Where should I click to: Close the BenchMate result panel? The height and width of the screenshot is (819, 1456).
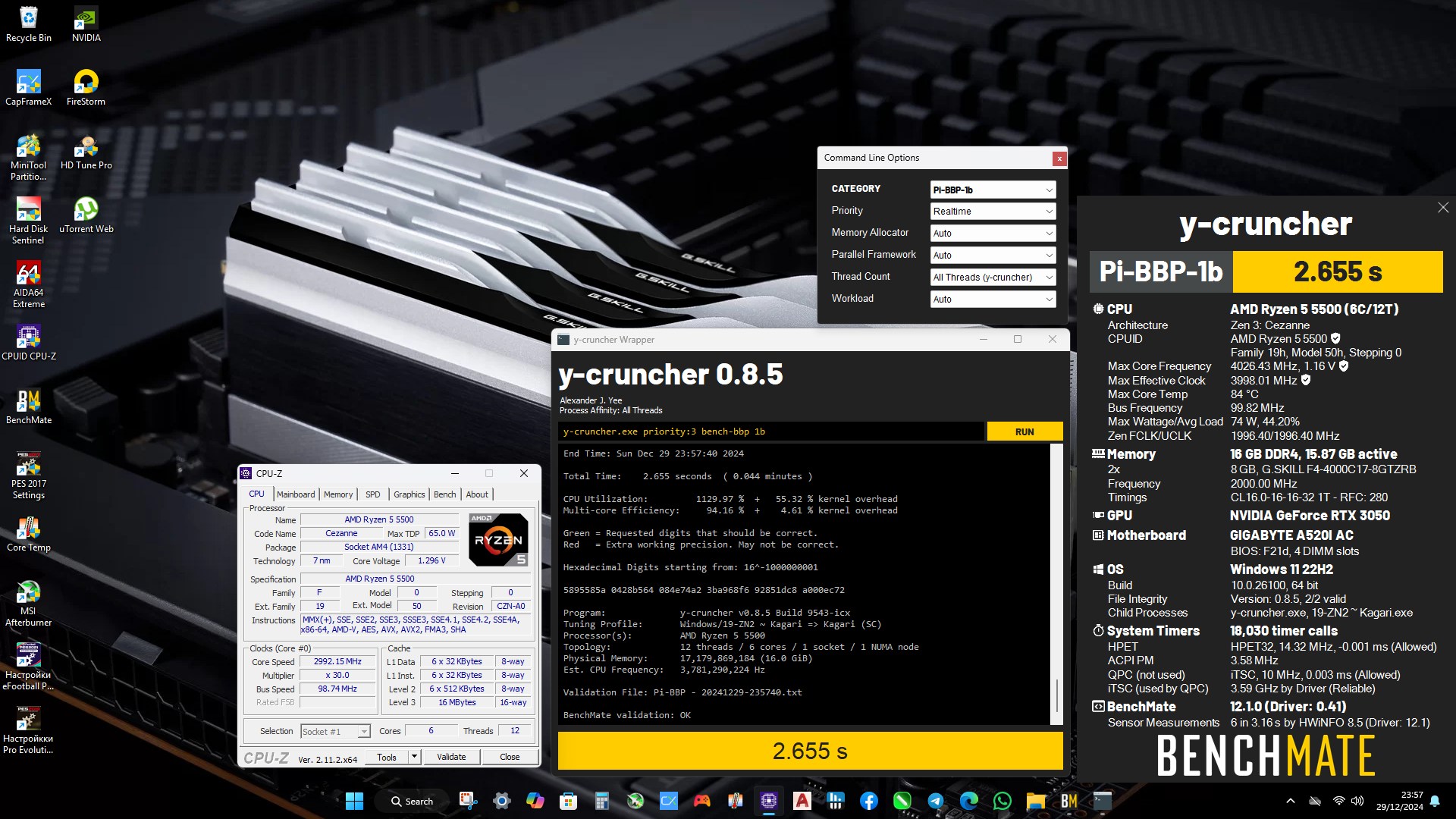(x=1443, y=207)
